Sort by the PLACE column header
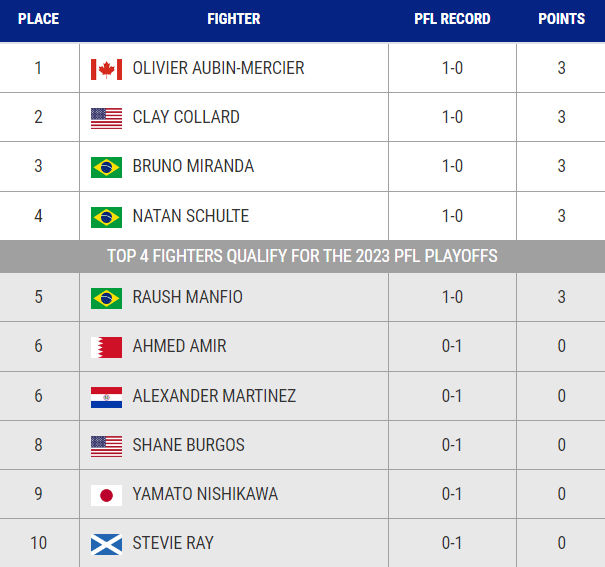Viewport: 605px width, 567px height. [x=39, y=19]
